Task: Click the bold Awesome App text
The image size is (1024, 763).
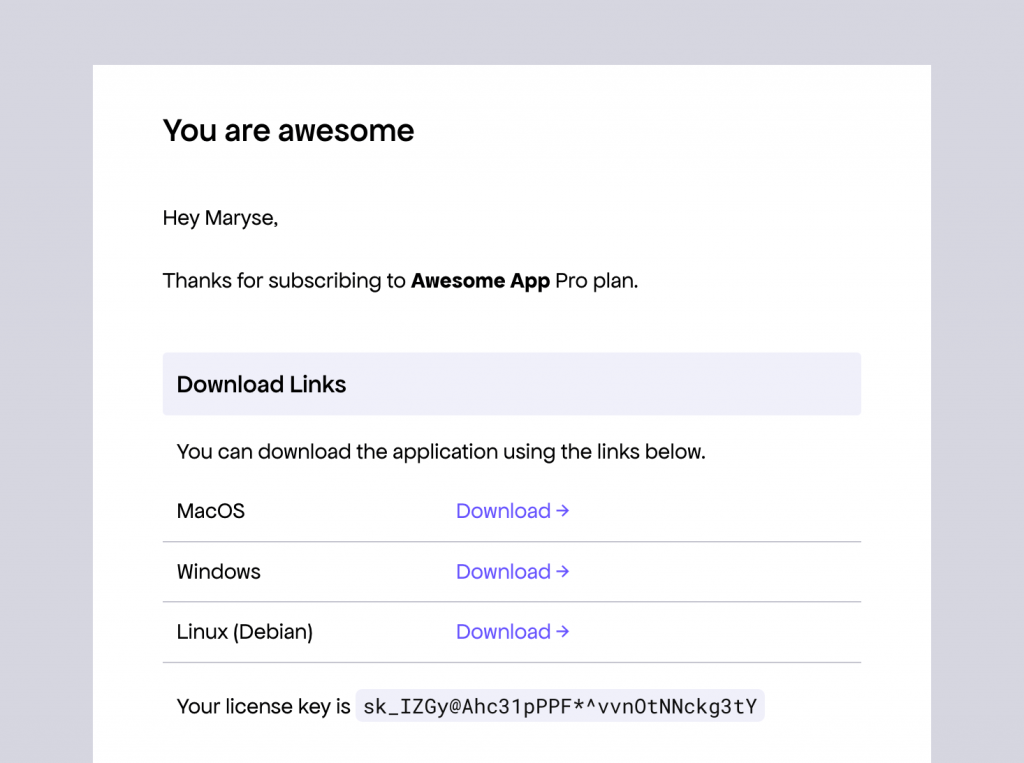Action: pos(480,281)
